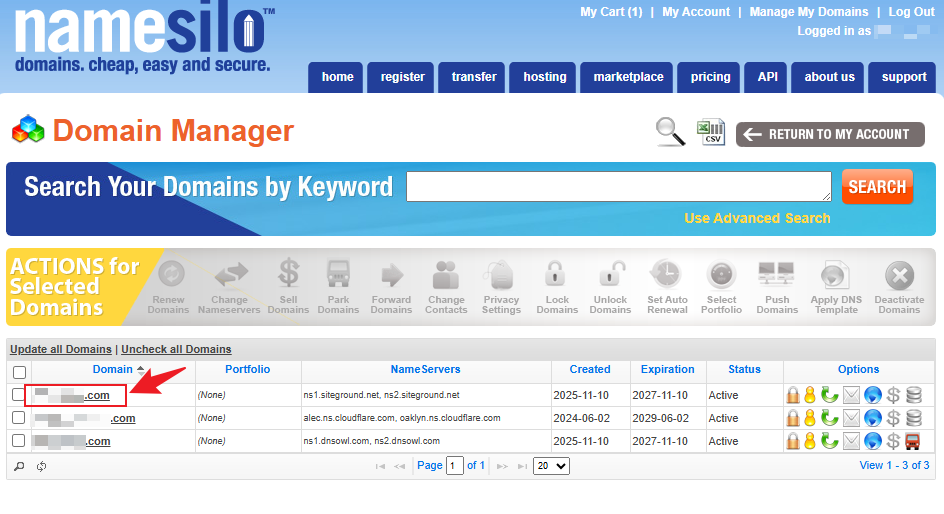944x514 pixels.
Task: Click the grid refresh icon in table footer
Action: tap(42, 466)
